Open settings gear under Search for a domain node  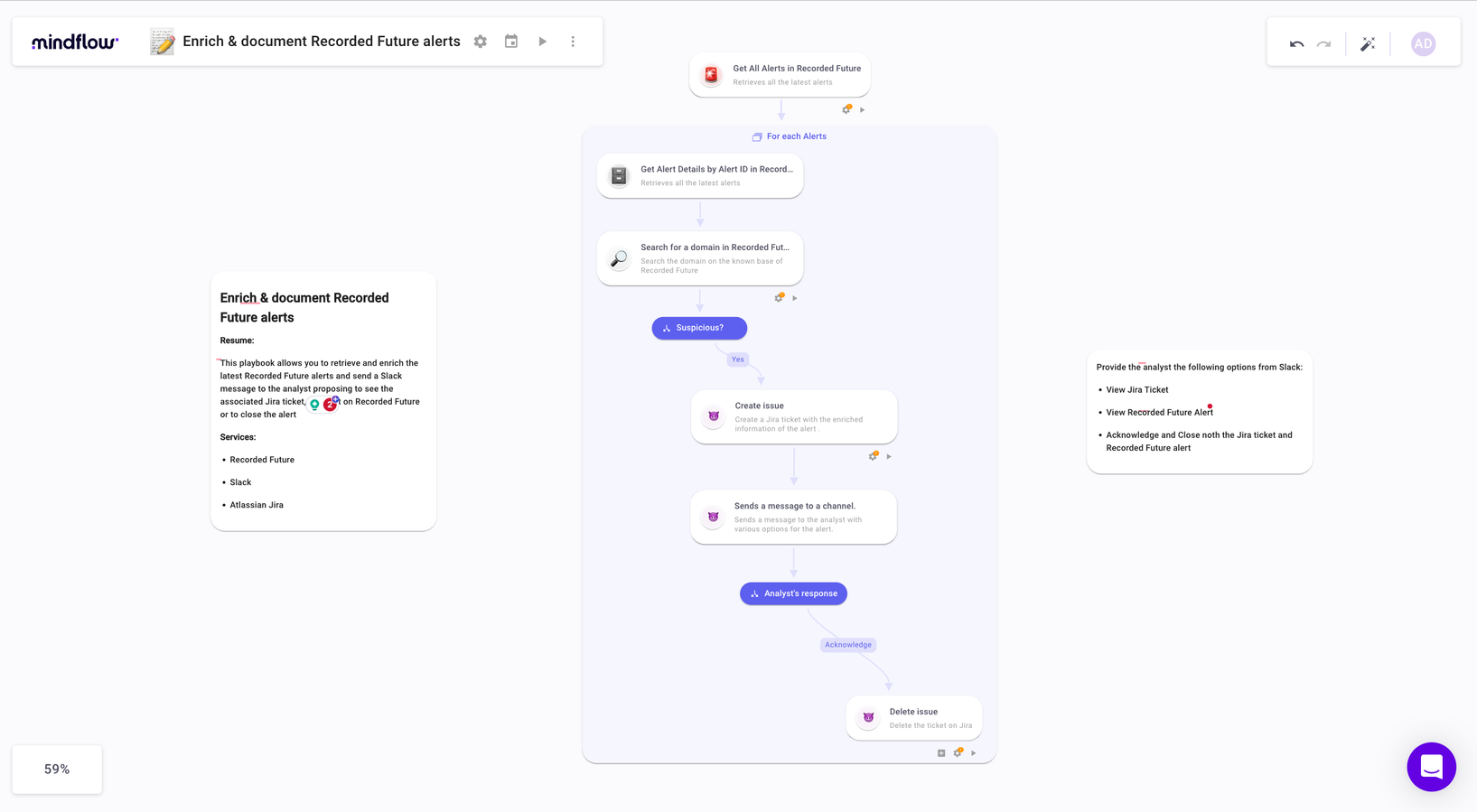780,297
